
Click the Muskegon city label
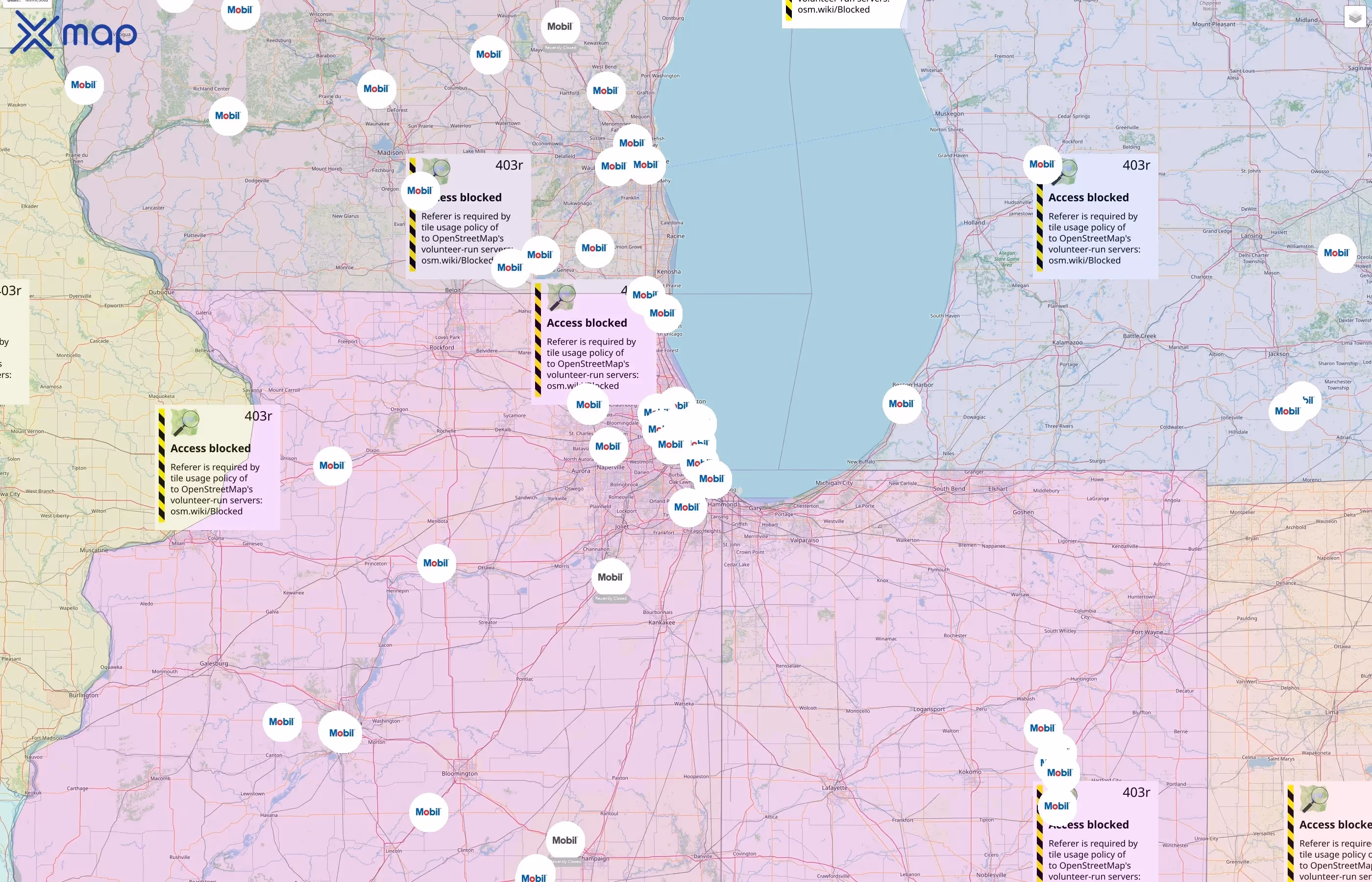[950, 114]
